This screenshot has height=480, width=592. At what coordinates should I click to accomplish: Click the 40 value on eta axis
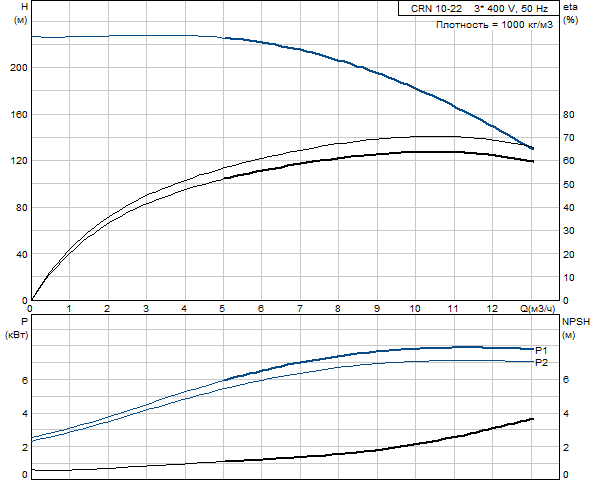pos(569,208)
